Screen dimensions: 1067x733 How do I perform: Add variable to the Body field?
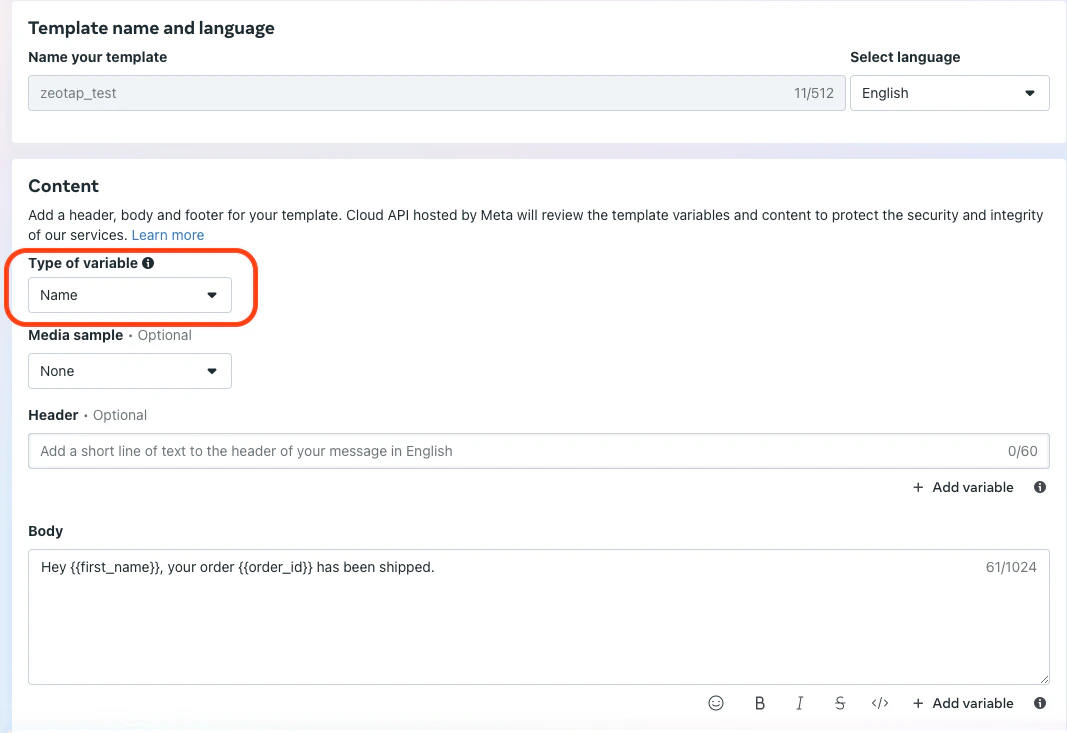963,703
